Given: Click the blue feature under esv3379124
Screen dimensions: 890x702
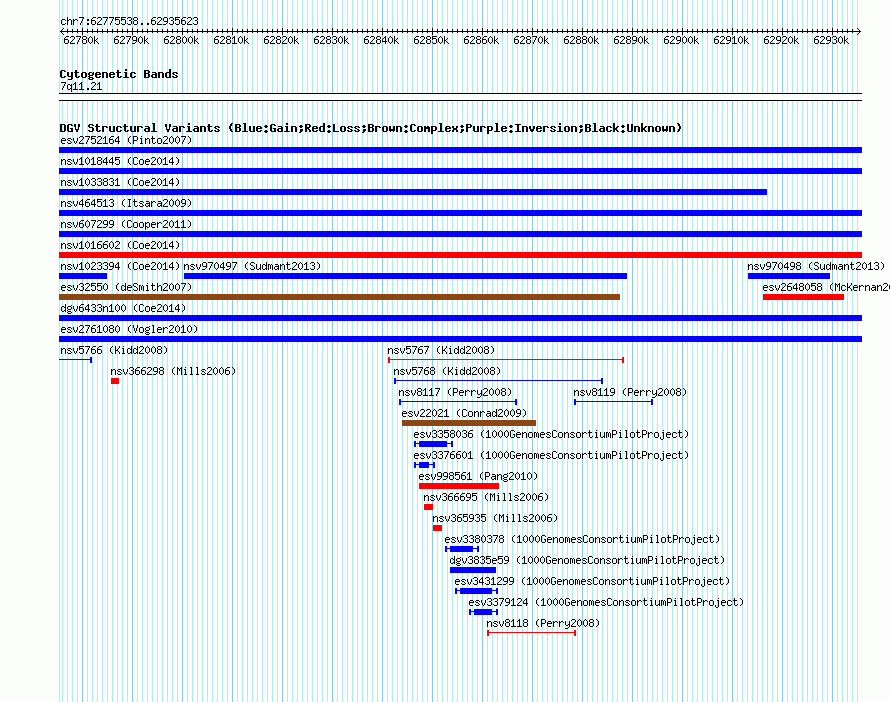Looking at the screenshot, I should (x=483, y=612).
